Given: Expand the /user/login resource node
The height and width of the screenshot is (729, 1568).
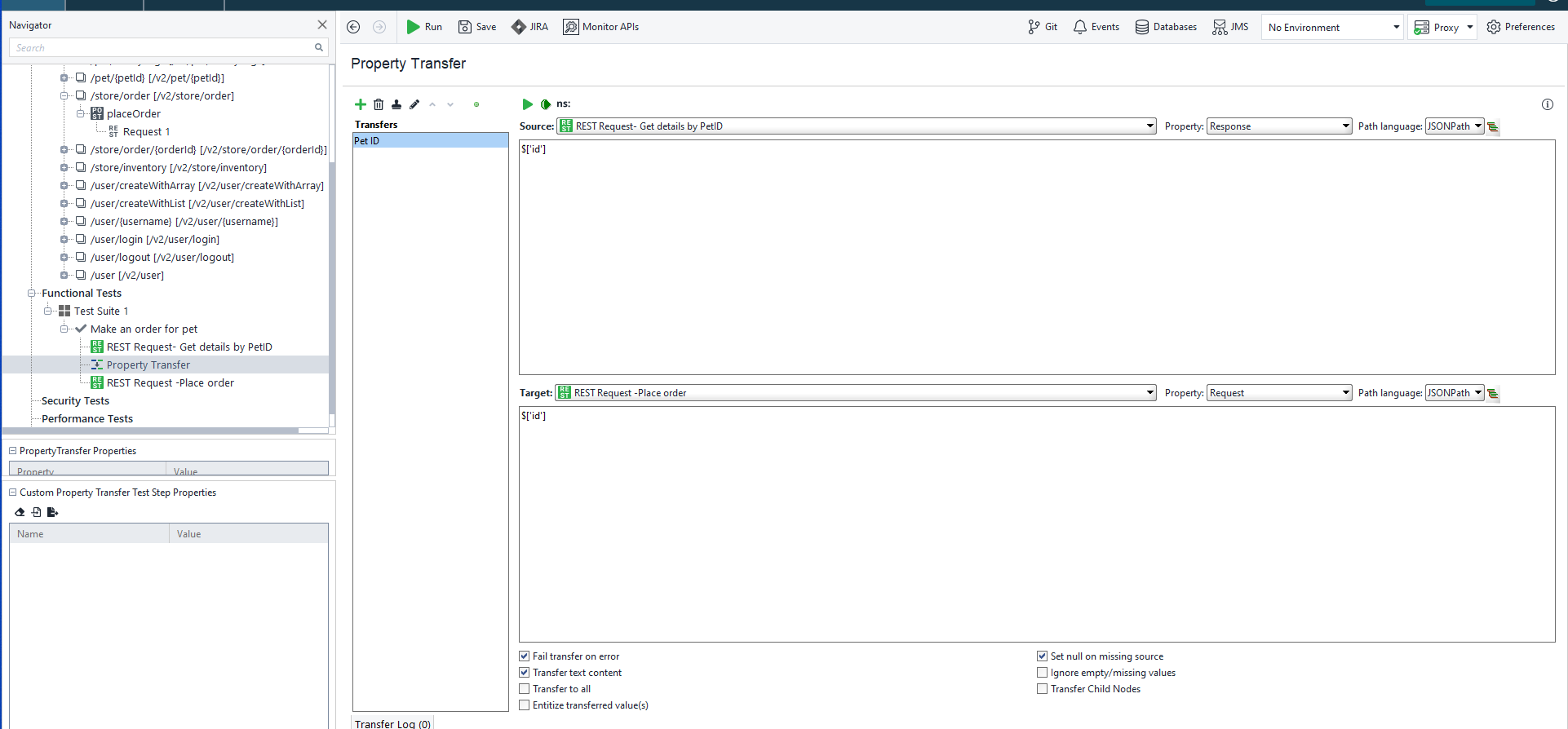Looking at the screenshot, I should [64, 240].
